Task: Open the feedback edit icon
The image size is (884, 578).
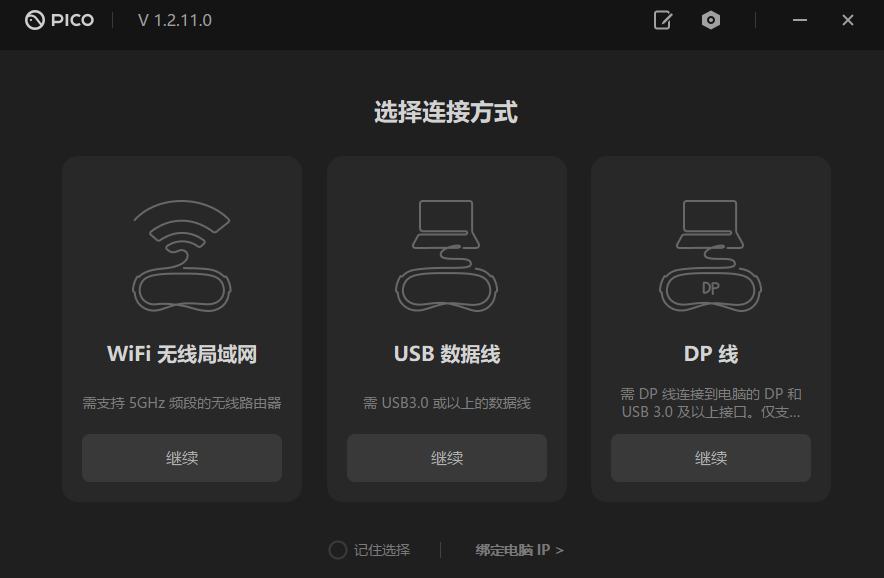Action: point(663,20)
